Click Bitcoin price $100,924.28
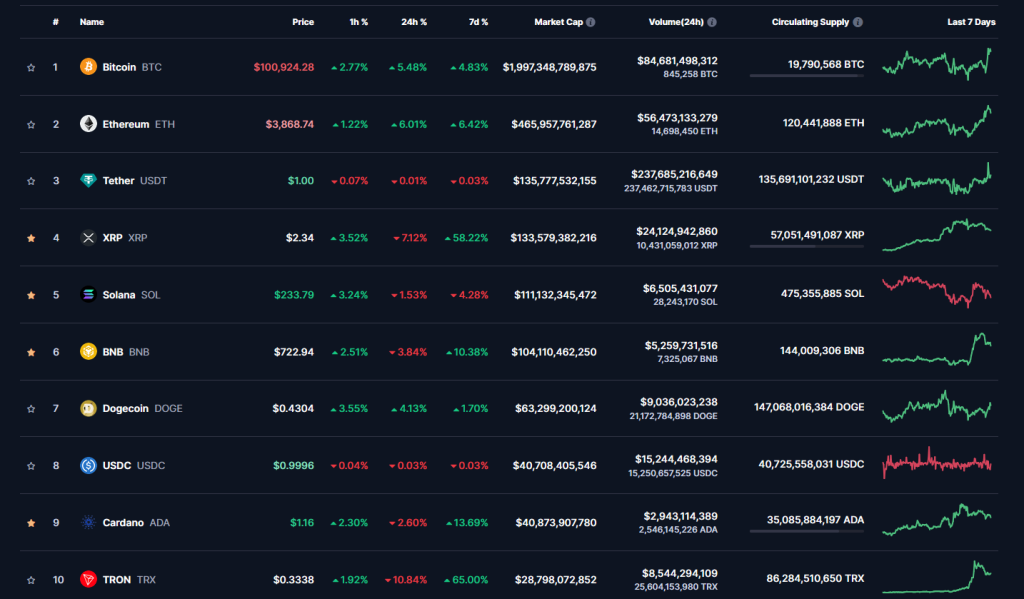The width and height of the screenshot is (1024, 599). point(283,67)
